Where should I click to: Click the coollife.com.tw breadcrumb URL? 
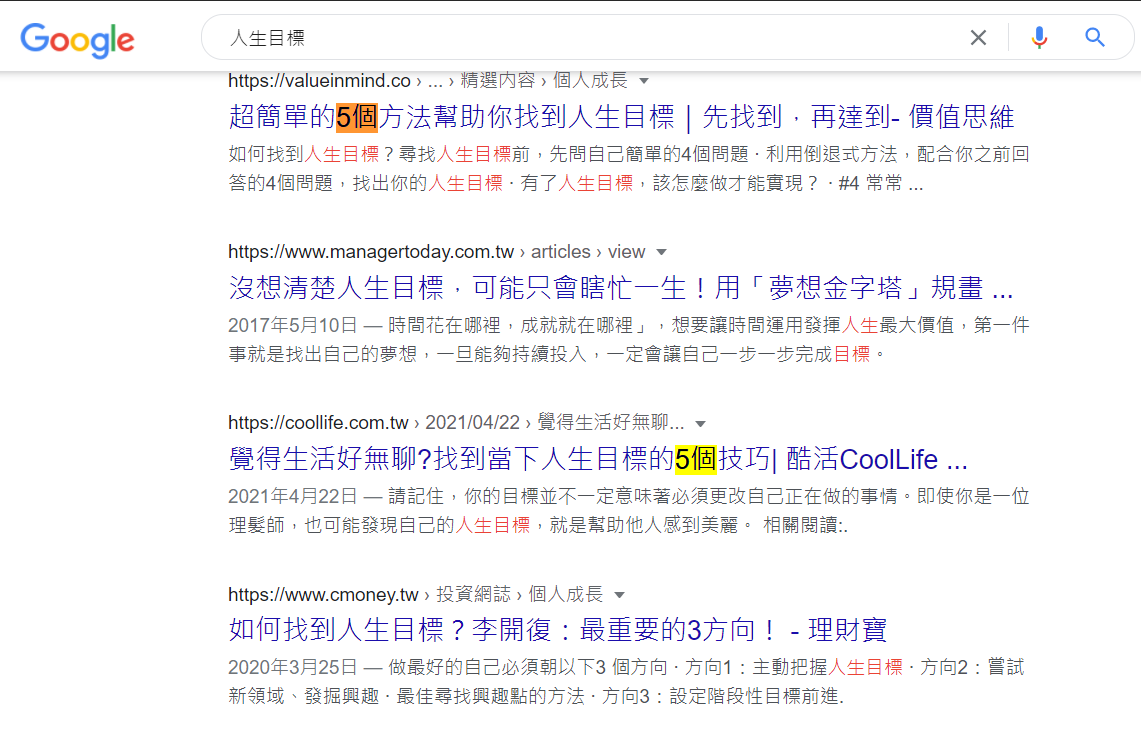point(318,423)
